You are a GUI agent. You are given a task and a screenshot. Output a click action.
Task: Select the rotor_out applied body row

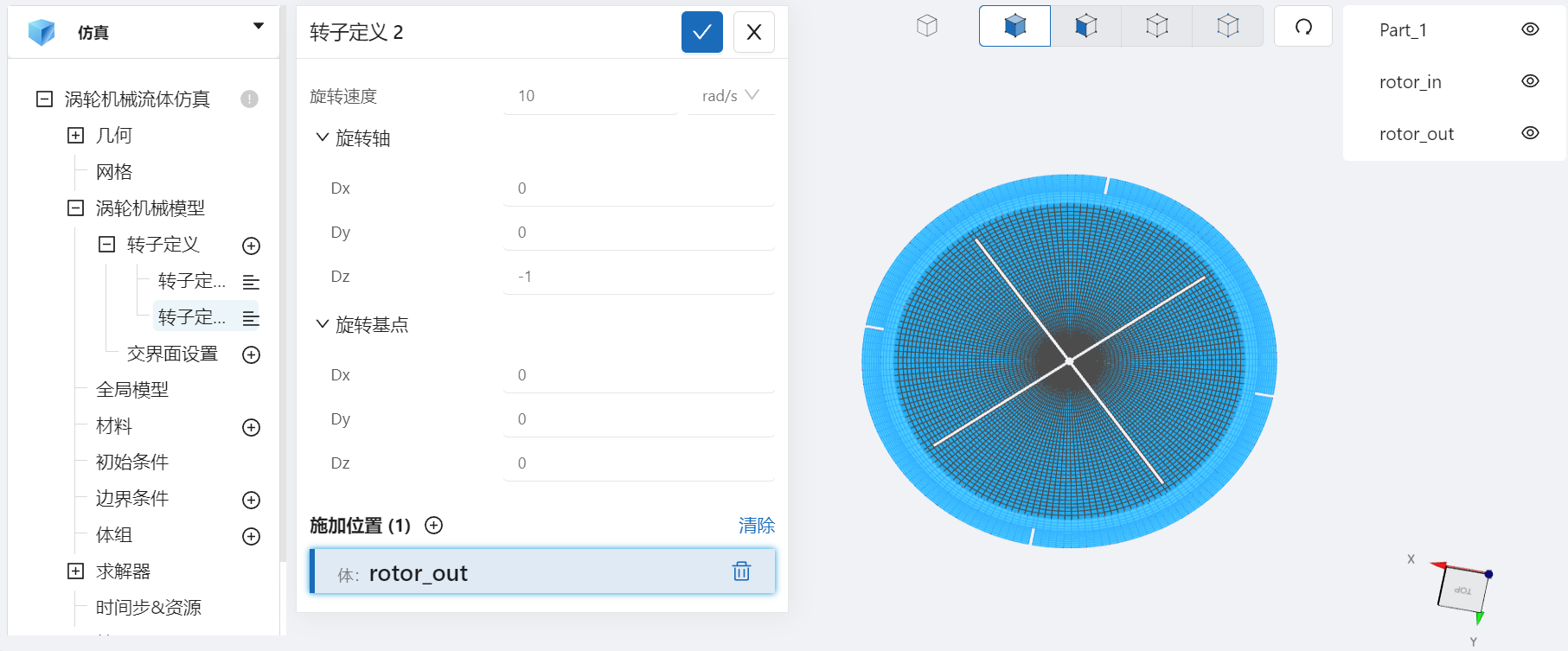(542, 571)
